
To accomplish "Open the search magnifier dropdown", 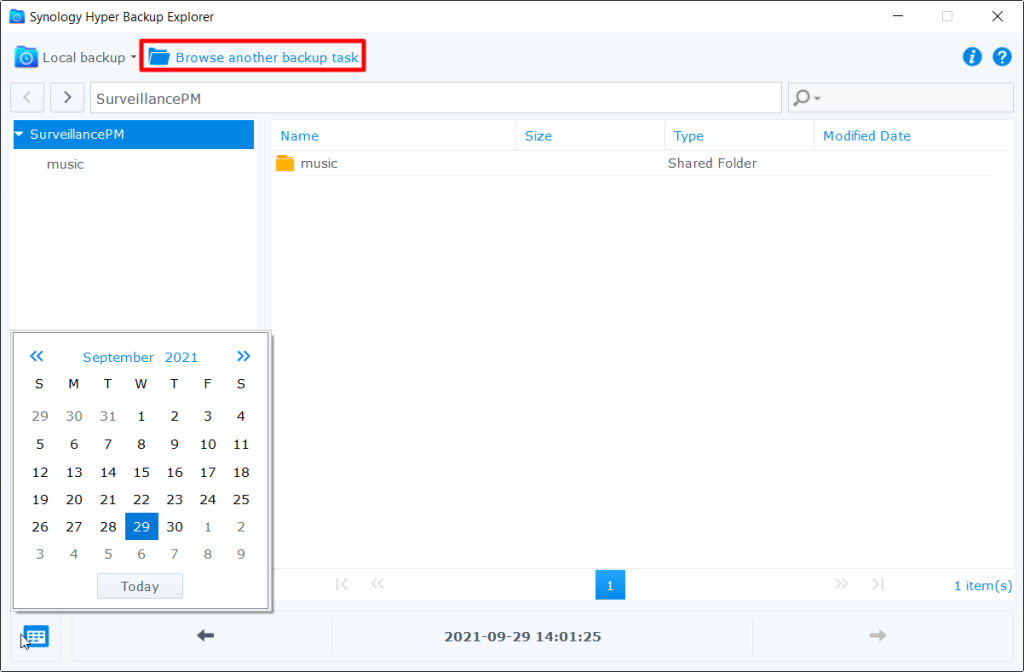I will point(807,98).
